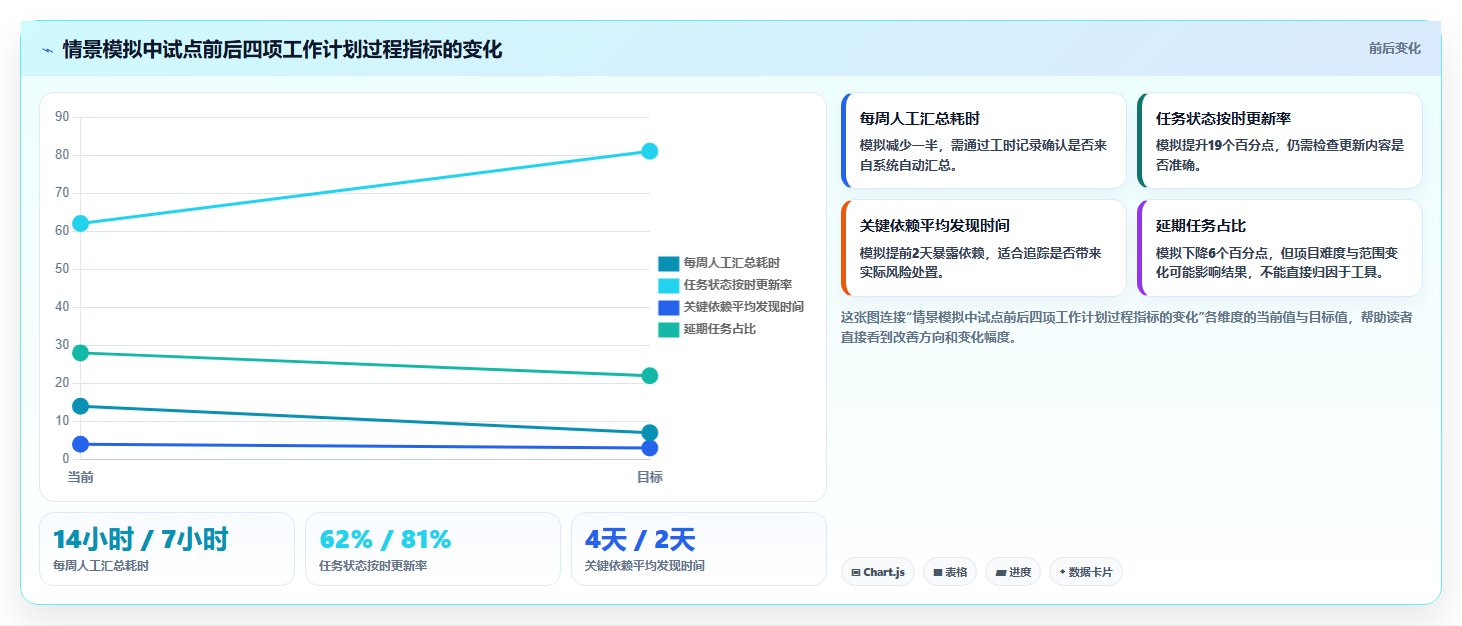The height and width of the screenshot is (626, 1462).
Task: Click the y-axis value 90
Action: click(62, 117)
